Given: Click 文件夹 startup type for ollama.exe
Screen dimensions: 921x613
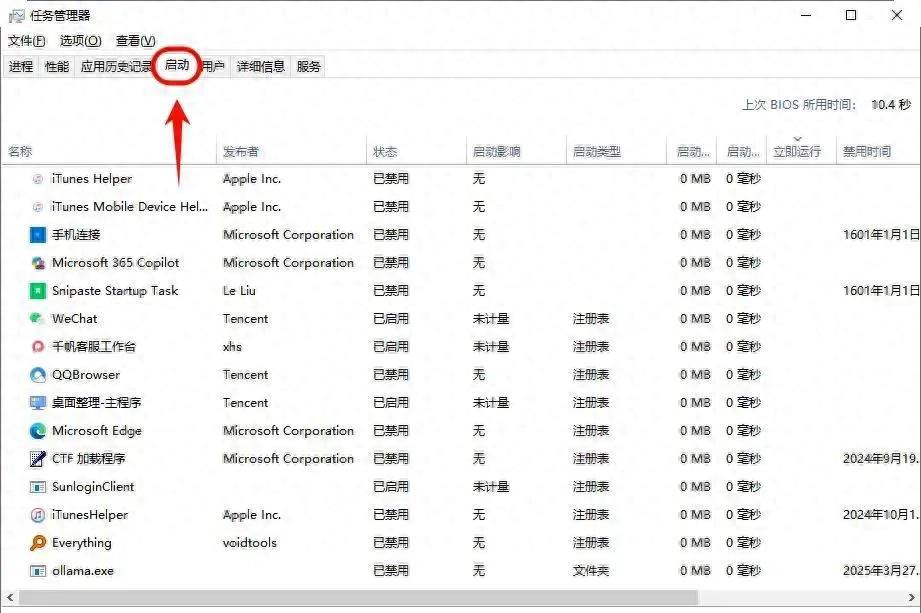Looking at the screenshot, I should click(590, 571).
